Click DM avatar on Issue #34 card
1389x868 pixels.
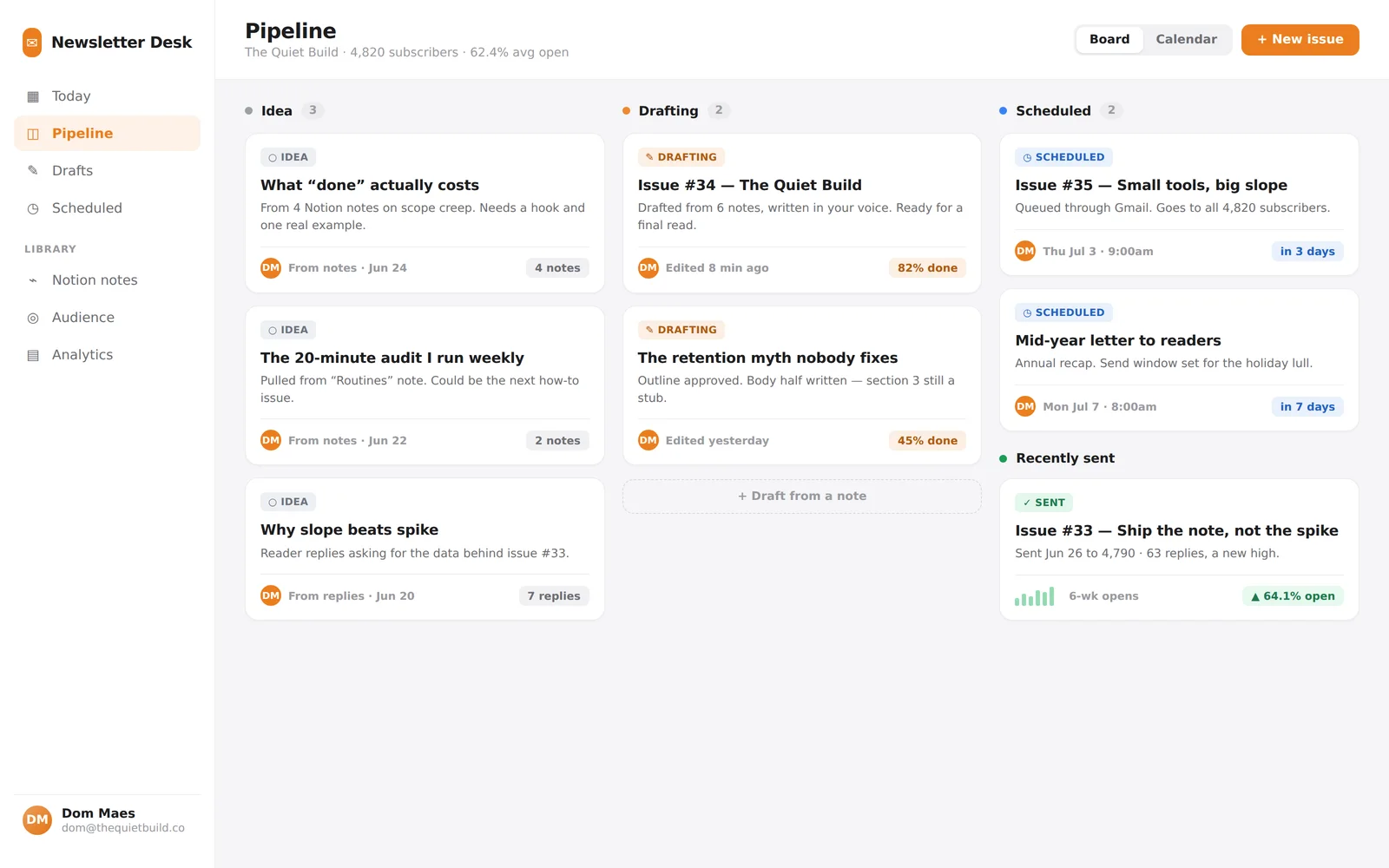coord(648,268)
